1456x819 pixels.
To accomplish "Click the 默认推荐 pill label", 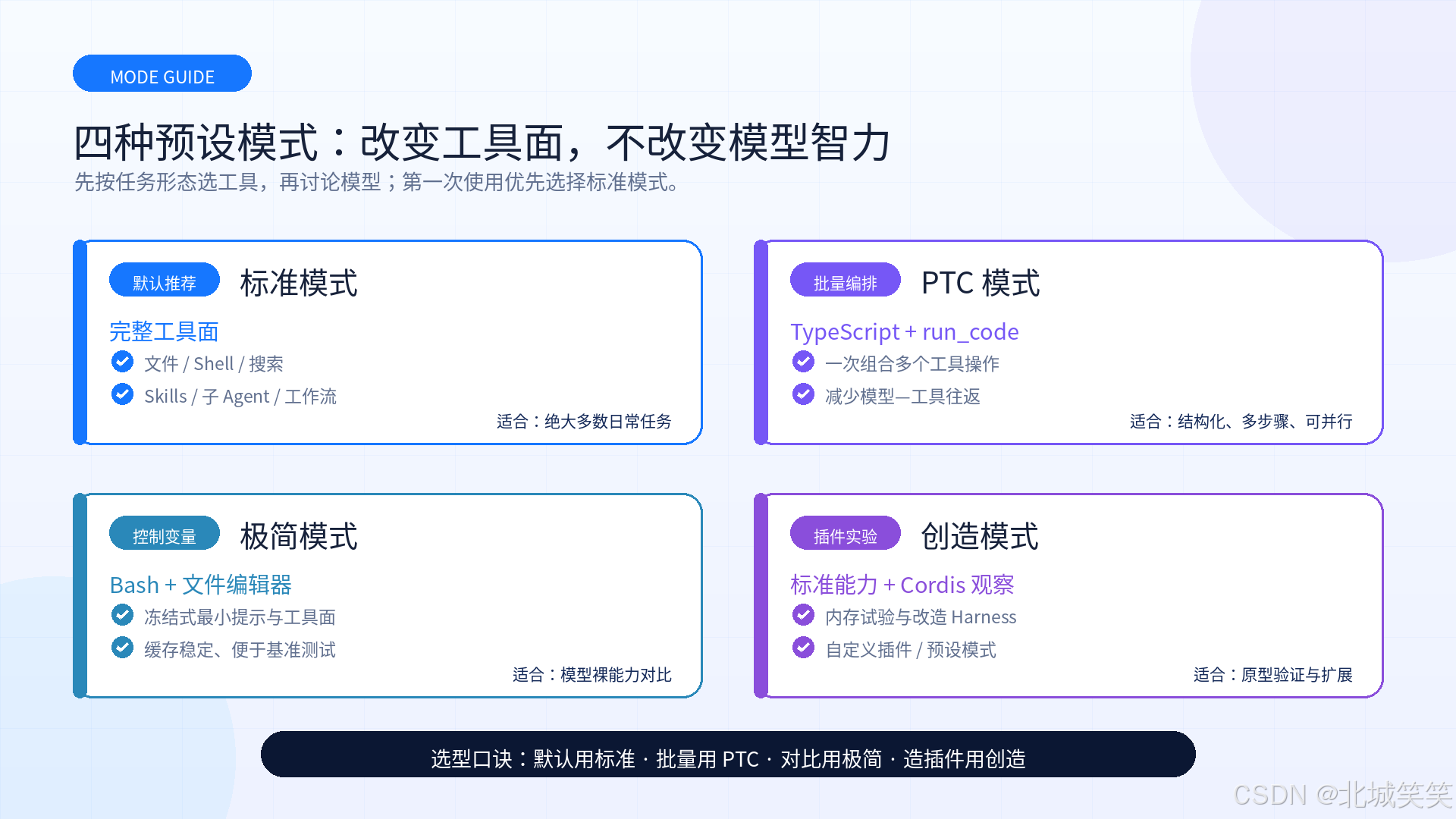I will tap(165, 281).
